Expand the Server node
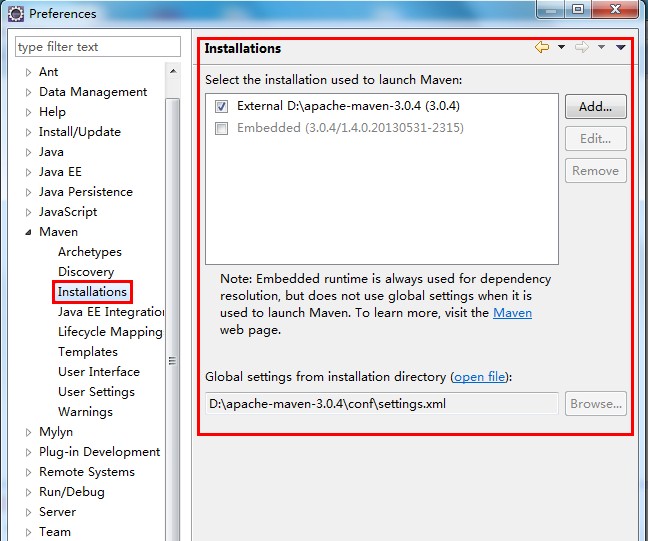This screenshot has height=541, width=648. [x=28, y=512]
